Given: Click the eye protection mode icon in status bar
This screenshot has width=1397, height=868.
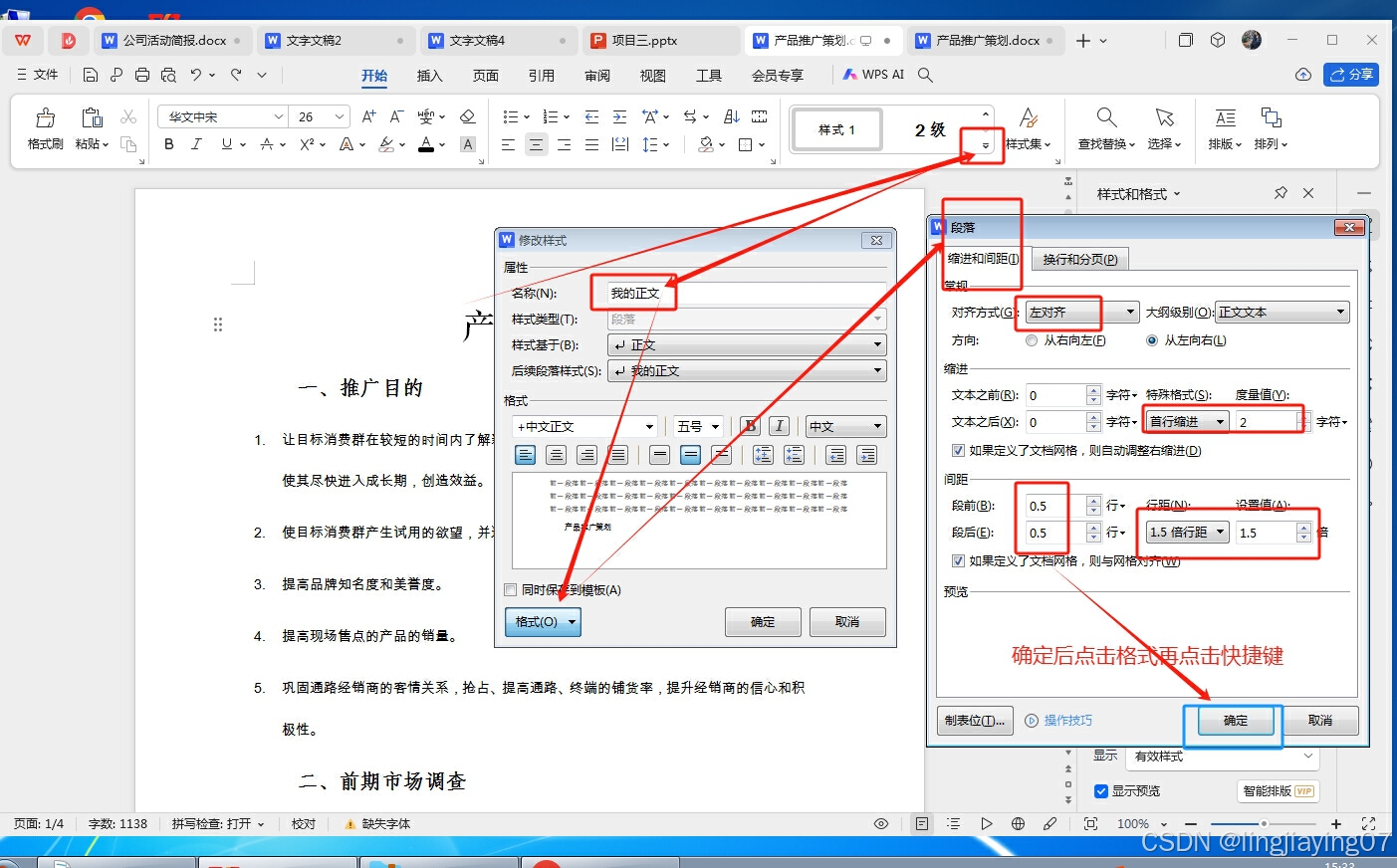Looking at the screenshot, I should (881, 823).
